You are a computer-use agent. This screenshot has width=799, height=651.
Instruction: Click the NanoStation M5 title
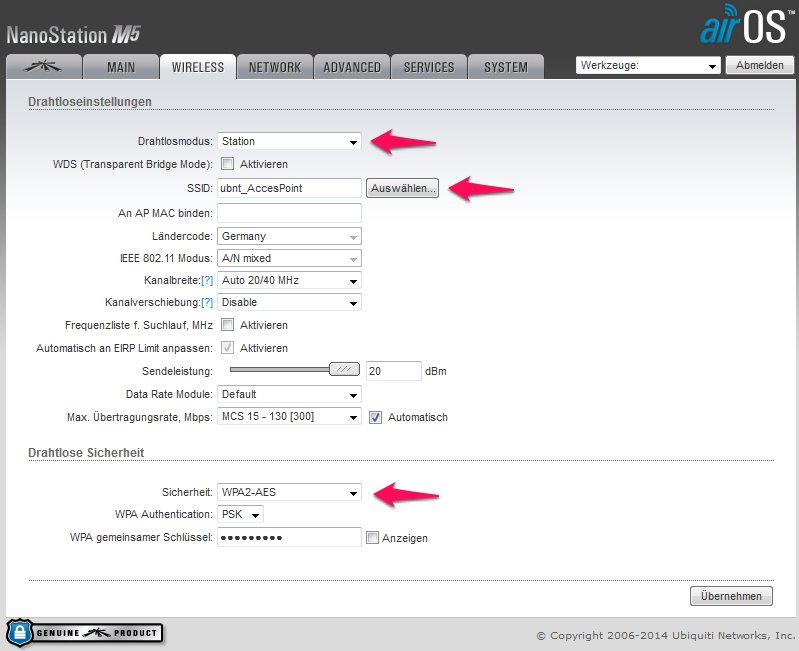tap(73, 35)
